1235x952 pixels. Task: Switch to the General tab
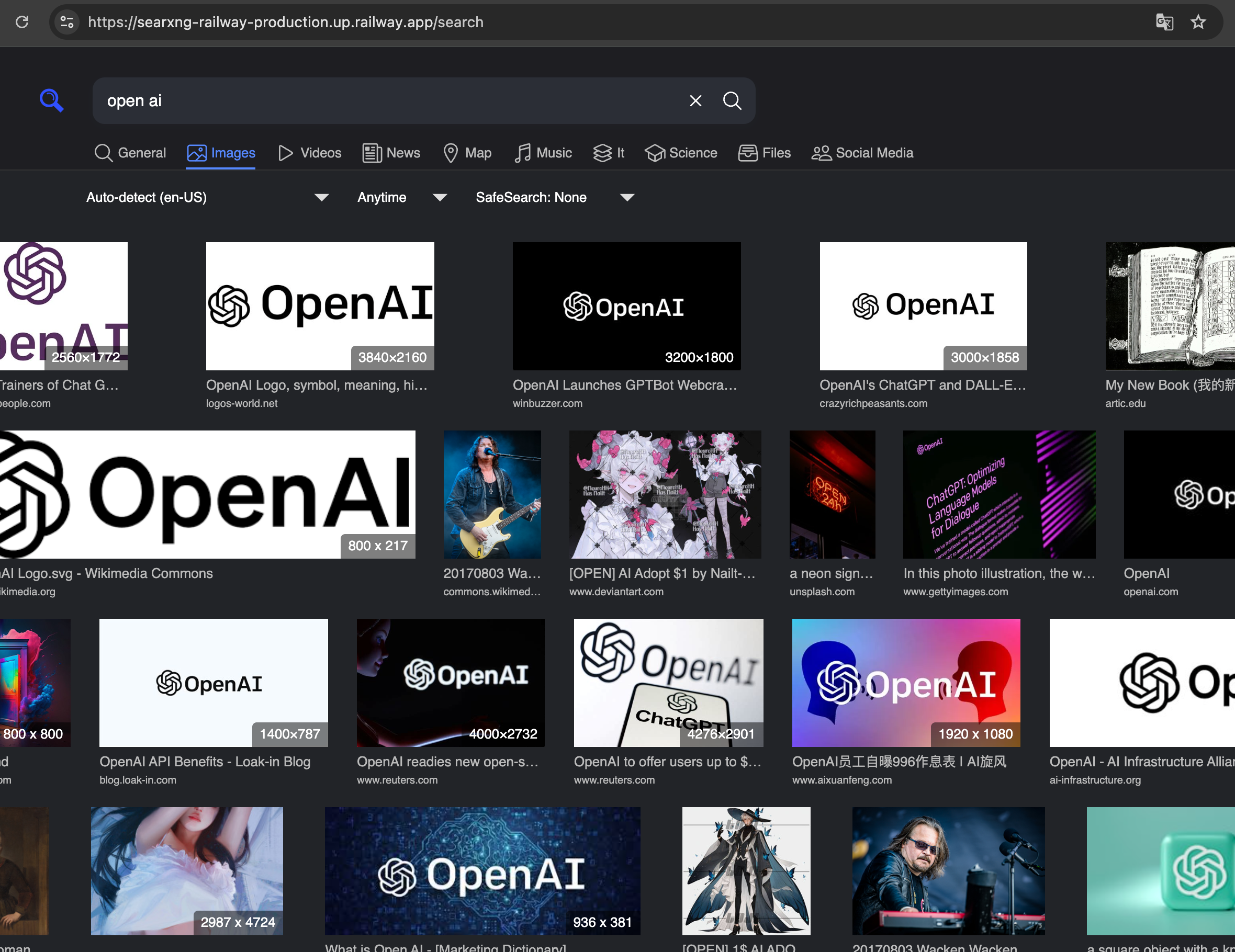pos(130,153)
